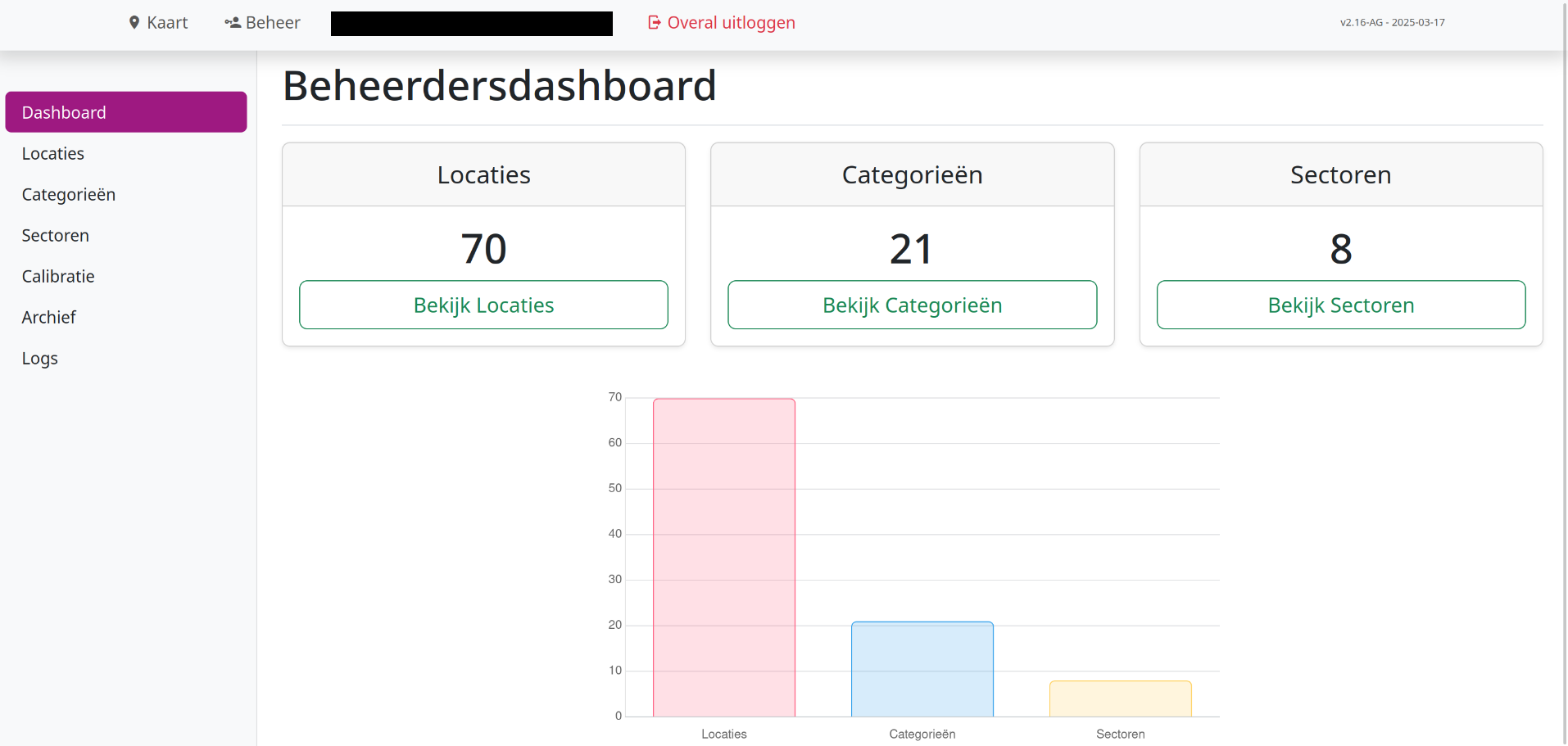This screenshot has width=1568, height=746.
Task: Click the blacked-out field in the top navbar
Action: (472, 24)
